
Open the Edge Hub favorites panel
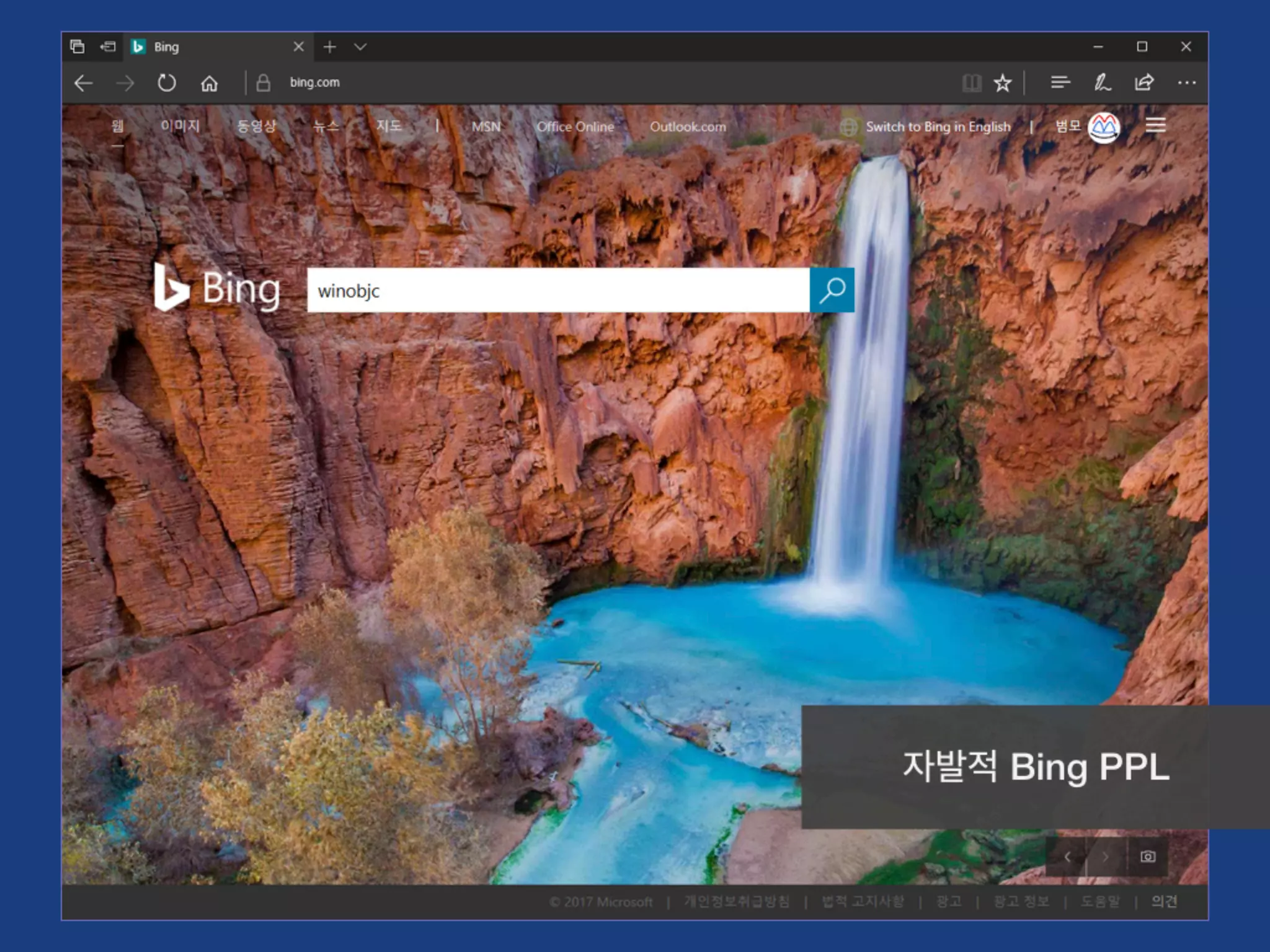[1060, 82]
